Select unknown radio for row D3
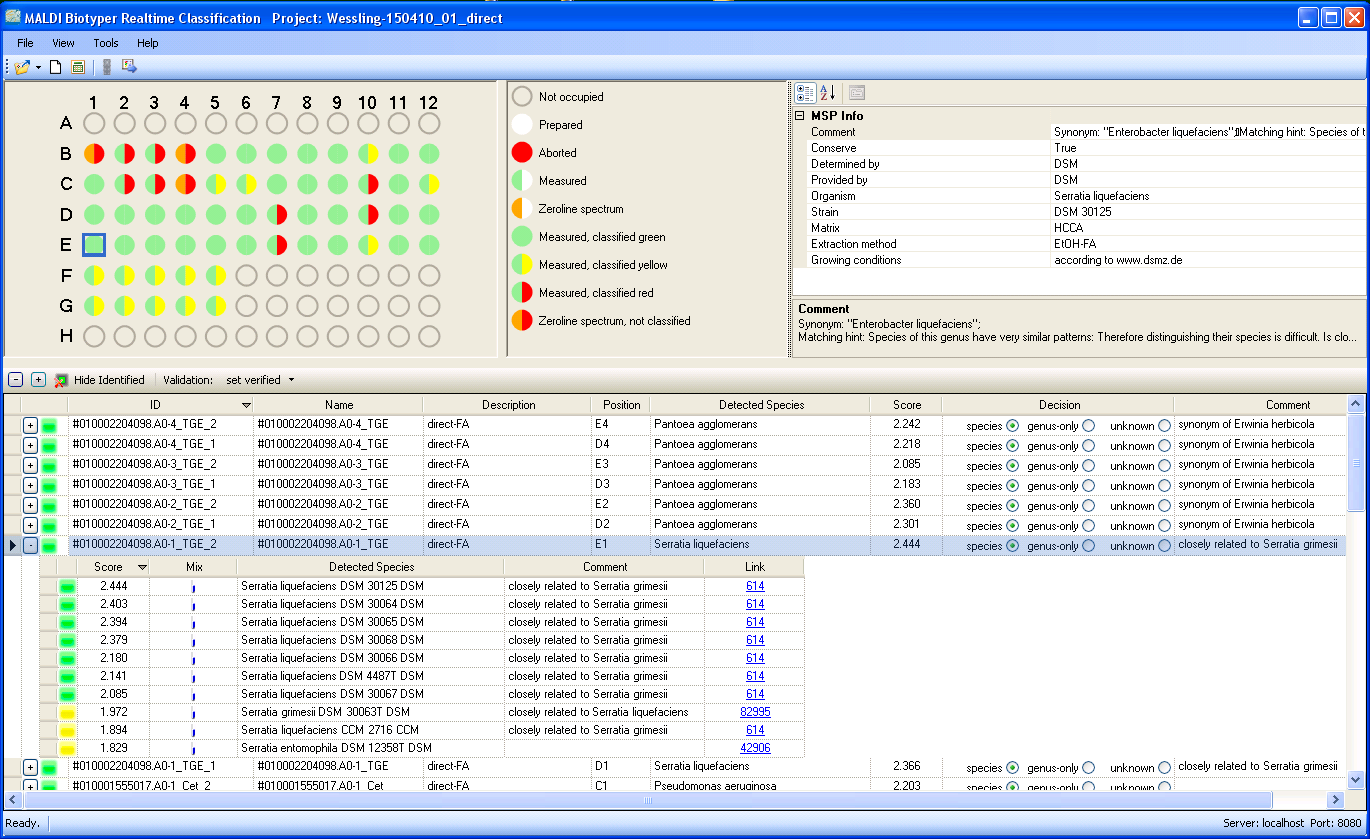The image size is (1370, 839). click(x=1164, y=486)
